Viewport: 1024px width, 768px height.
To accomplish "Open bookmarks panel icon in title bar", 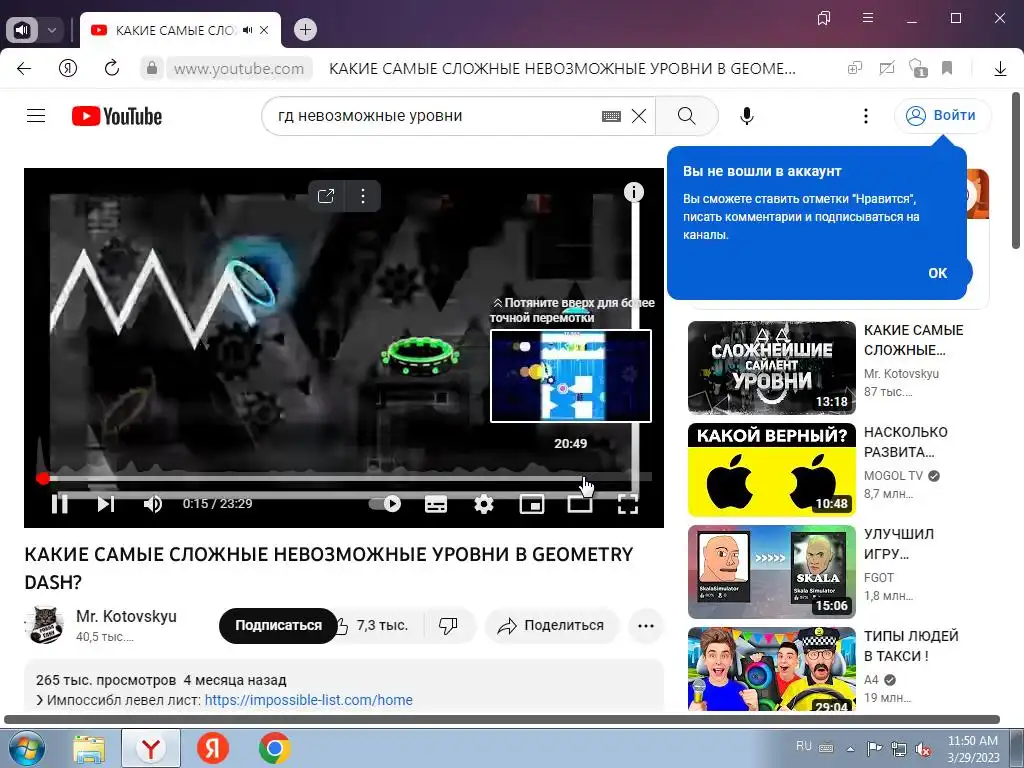I will [x=824, y=18].
